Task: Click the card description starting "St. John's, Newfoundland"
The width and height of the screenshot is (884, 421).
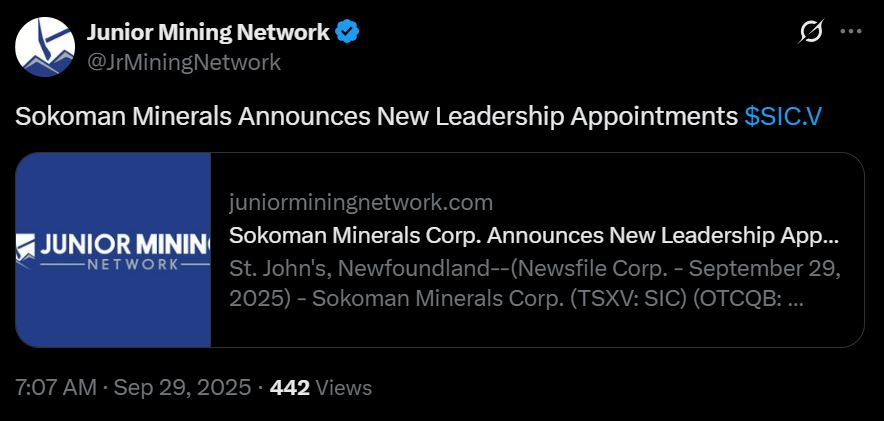Action: click(534, 268)
